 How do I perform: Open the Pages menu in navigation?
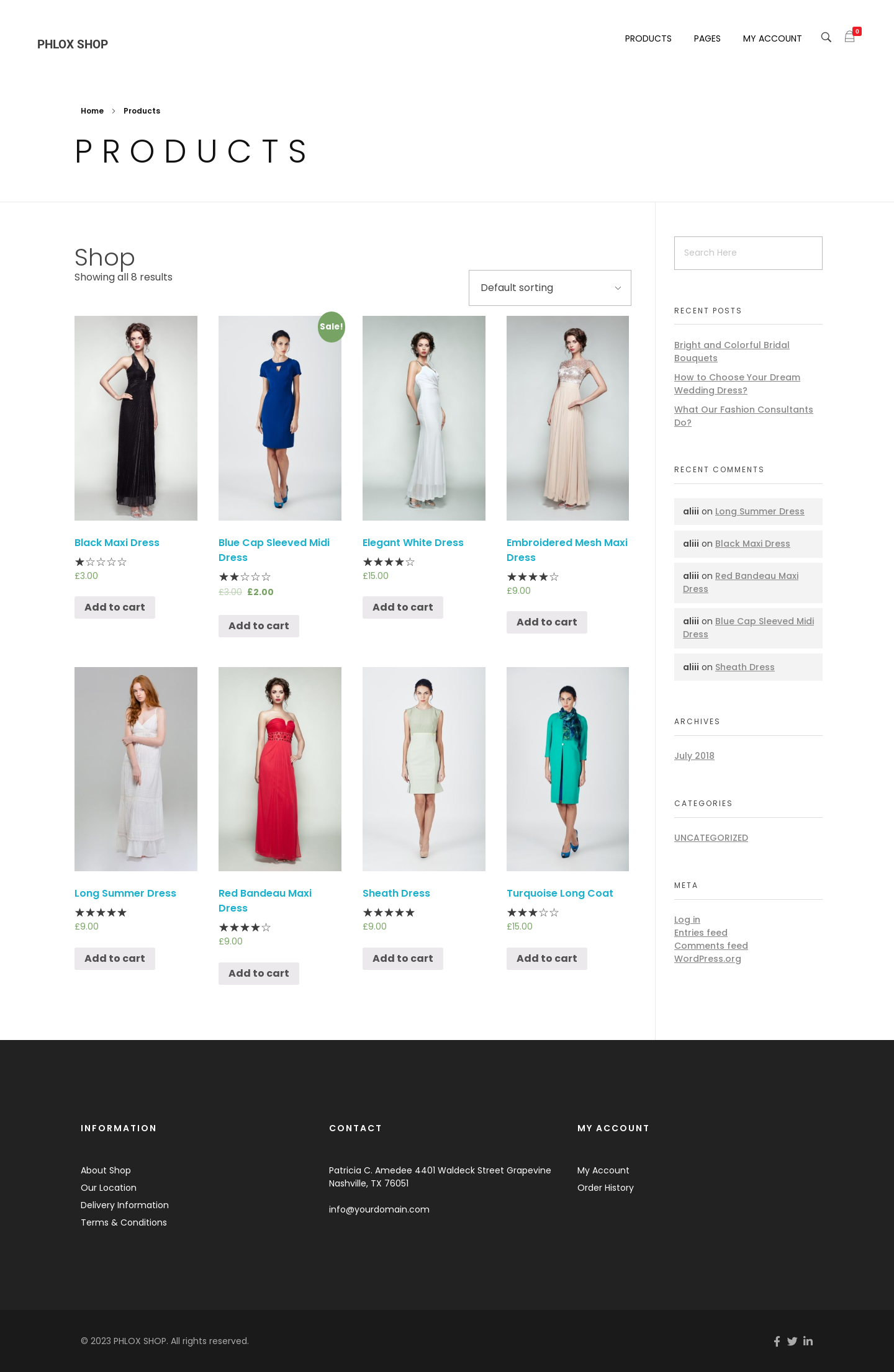707,38
